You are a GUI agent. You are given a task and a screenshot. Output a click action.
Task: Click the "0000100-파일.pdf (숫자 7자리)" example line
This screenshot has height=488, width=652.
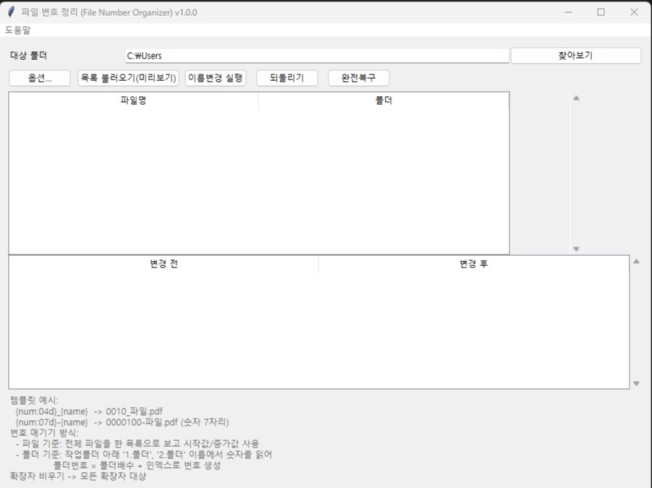pos(122,422)
